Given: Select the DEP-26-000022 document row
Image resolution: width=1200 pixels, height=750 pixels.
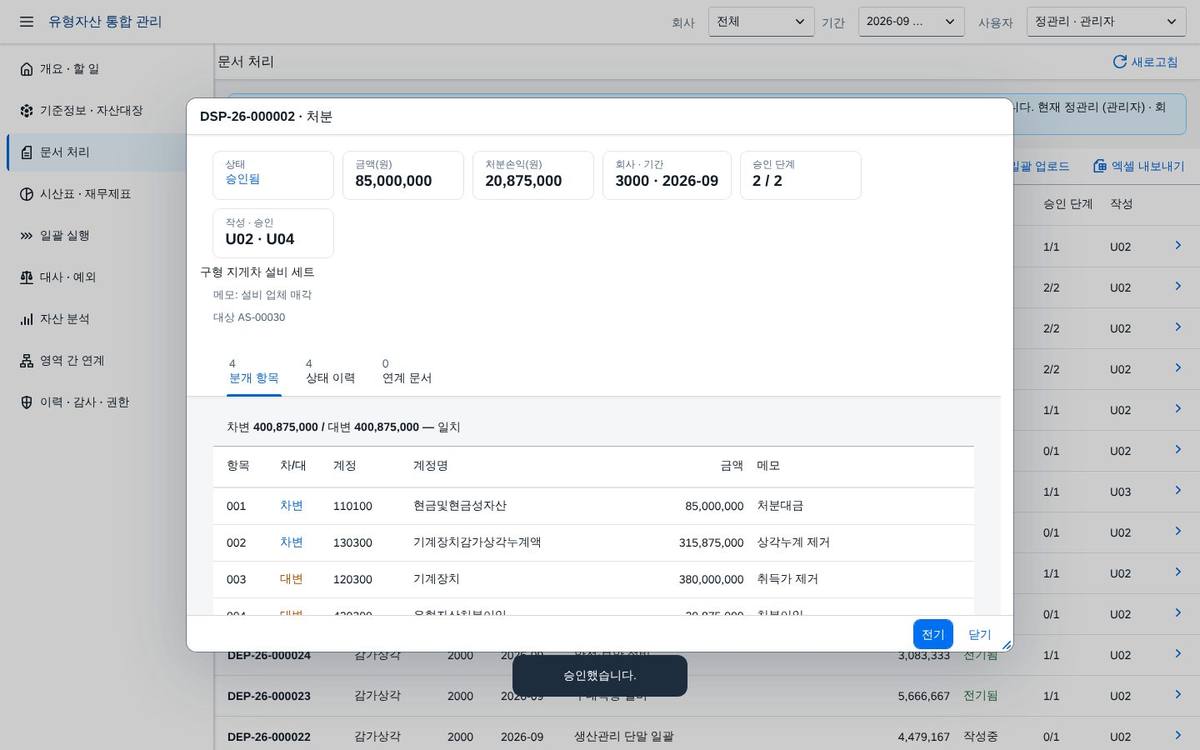Looking at the screenshot, I should pyautogui.click(x=707, y=737).
